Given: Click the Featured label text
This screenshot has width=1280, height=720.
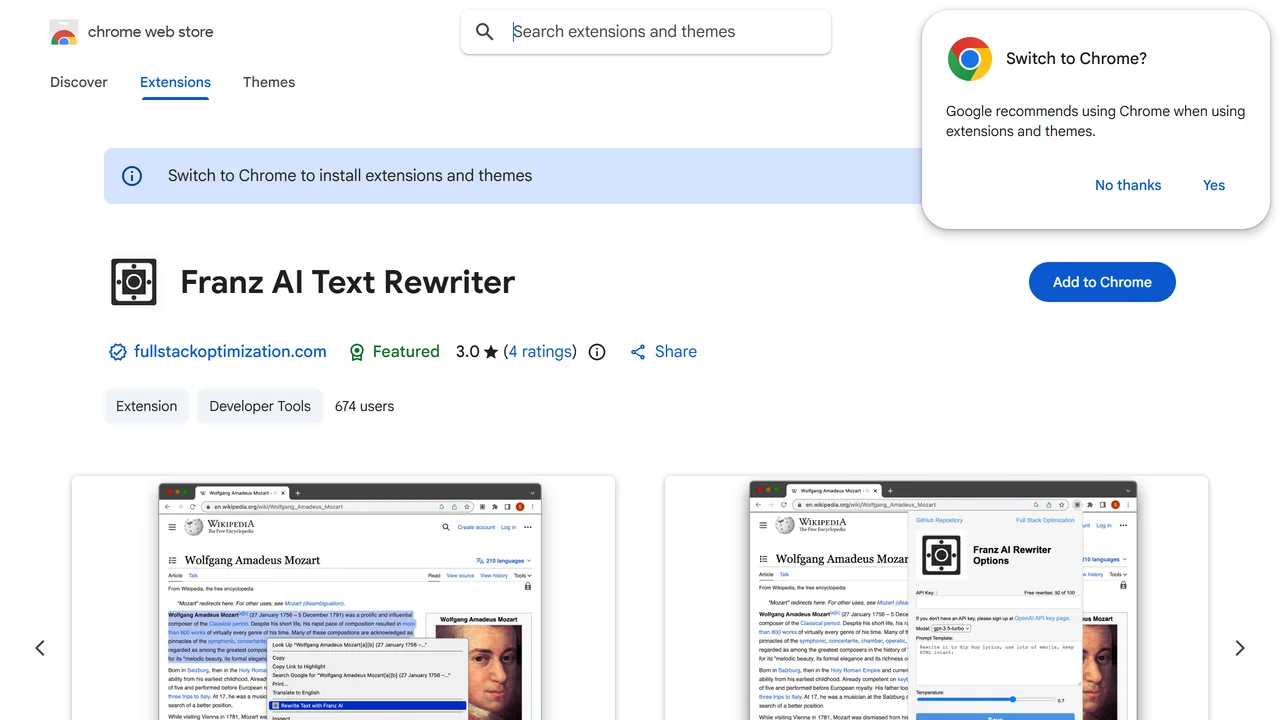Looking at the screenshot, I should 406,352.
